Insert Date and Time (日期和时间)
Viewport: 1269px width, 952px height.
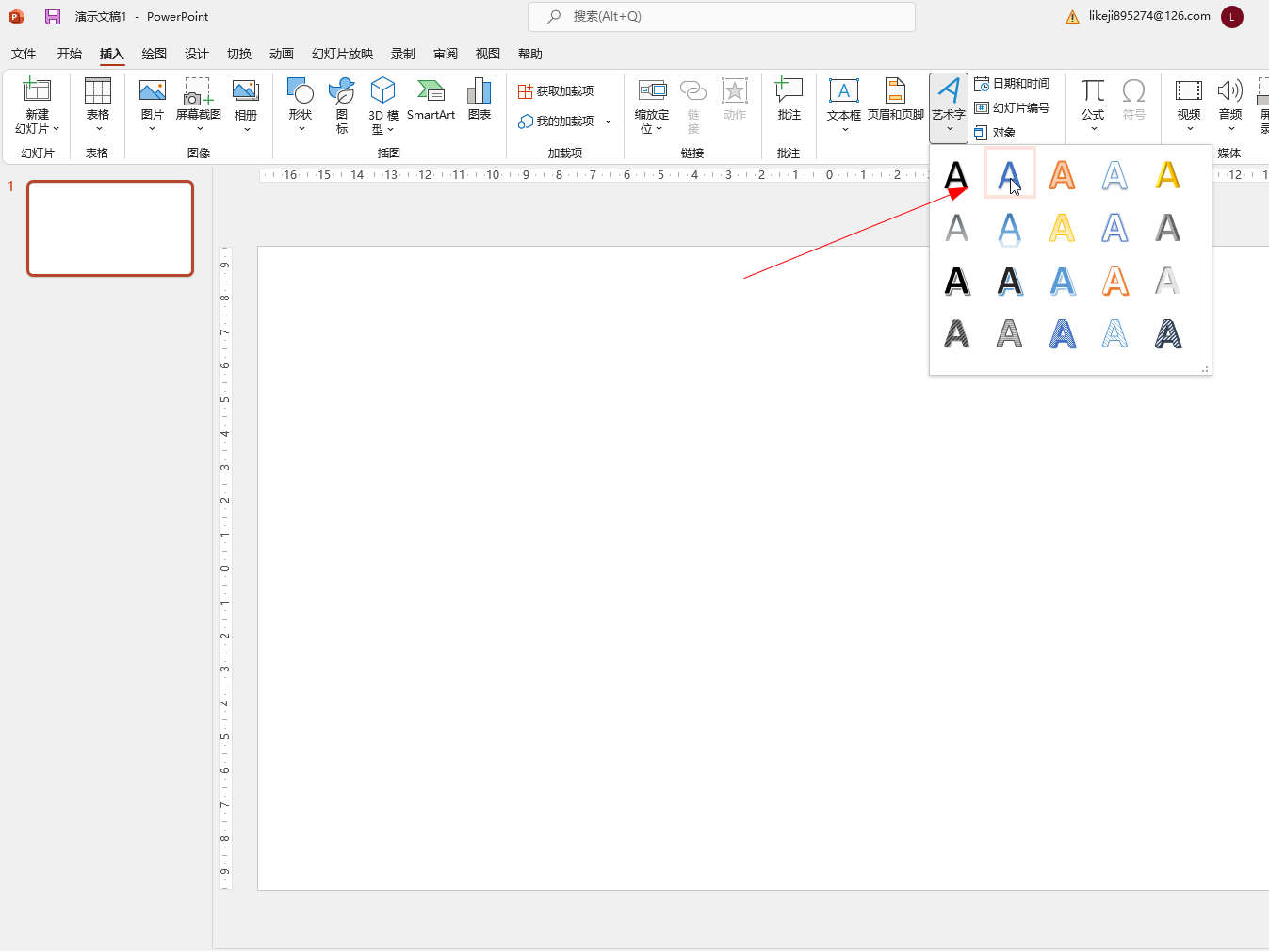click(1012, 84)
